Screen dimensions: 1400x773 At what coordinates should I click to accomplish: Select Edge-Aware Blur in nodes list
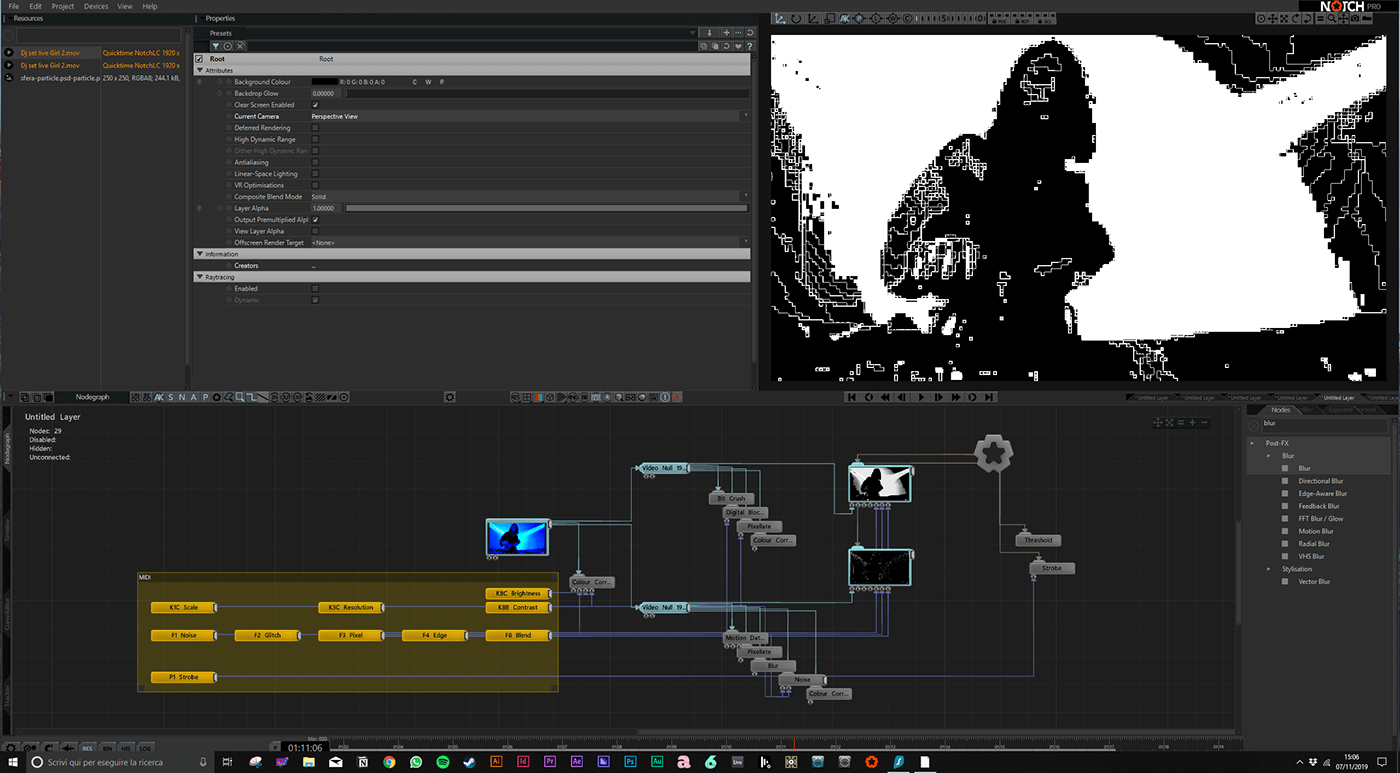tap(1322, 493)
